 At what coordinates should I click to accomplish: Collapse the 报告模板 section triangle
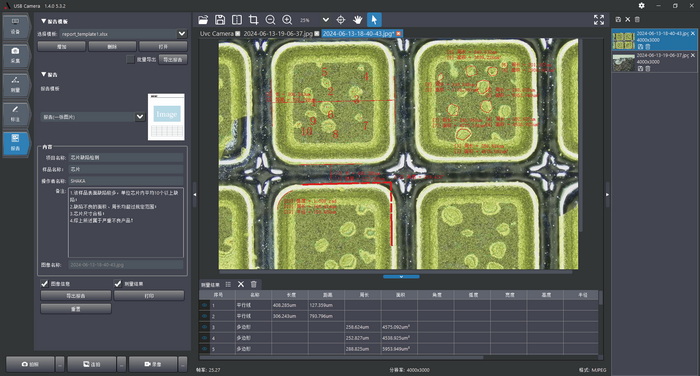click(x=43, y=21)
